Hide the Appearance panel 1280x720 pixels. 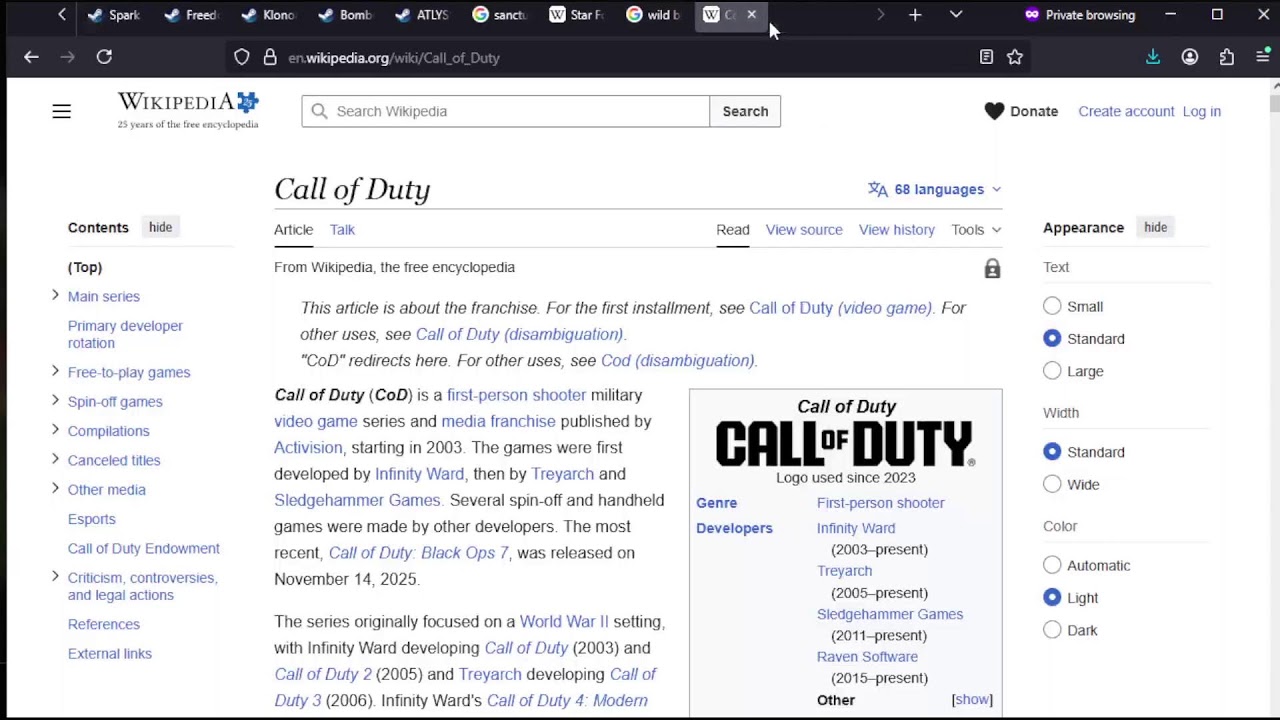tap(1155, 227)
